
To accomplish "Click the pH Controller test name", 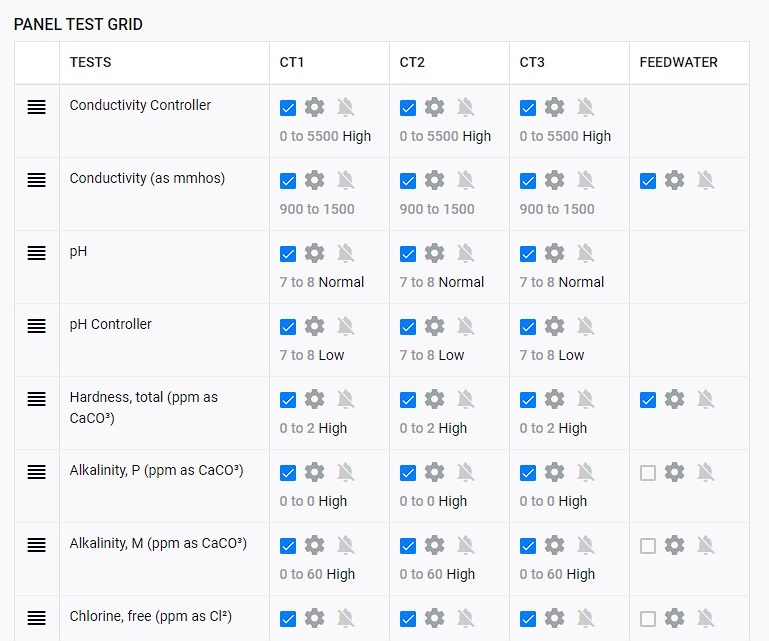I will pos(110,325).
